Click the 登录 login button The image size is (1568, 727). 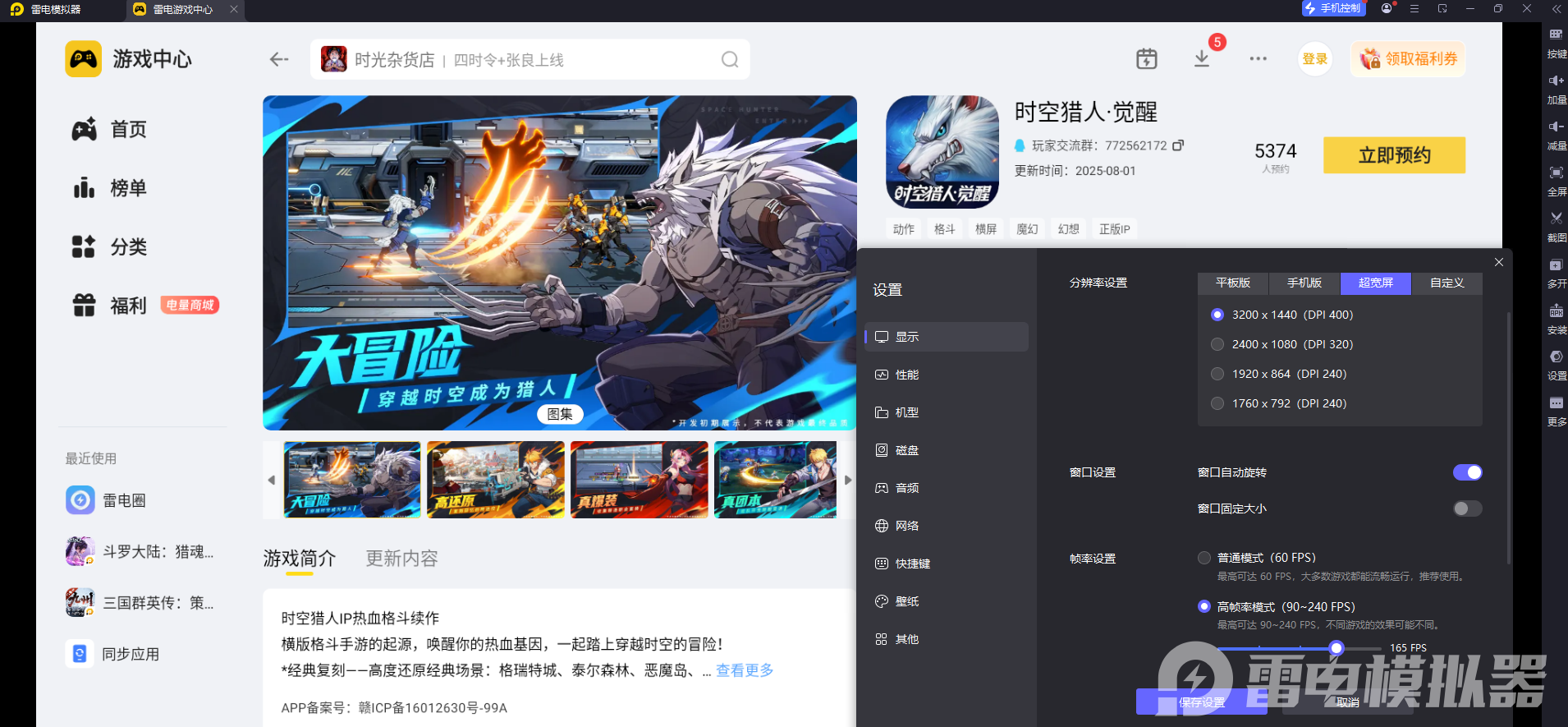(1315, 59)
